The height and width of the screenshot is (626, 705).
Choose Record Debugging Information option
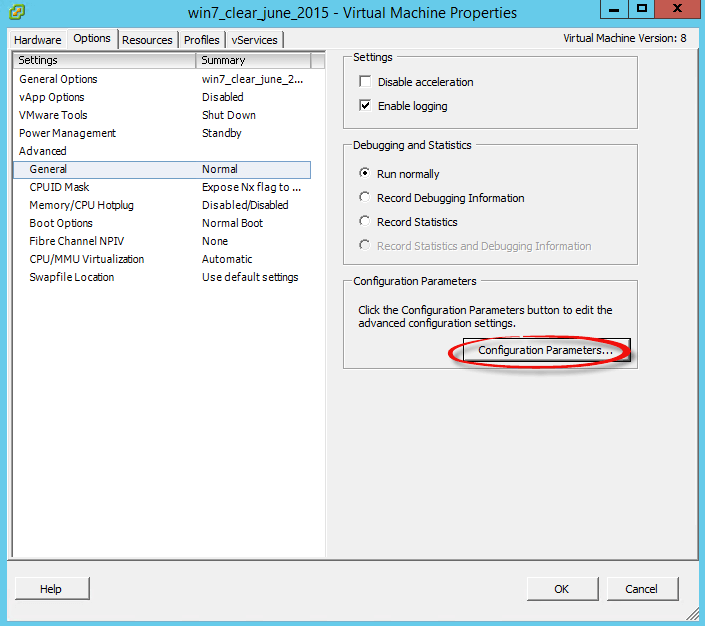(365, 197)
